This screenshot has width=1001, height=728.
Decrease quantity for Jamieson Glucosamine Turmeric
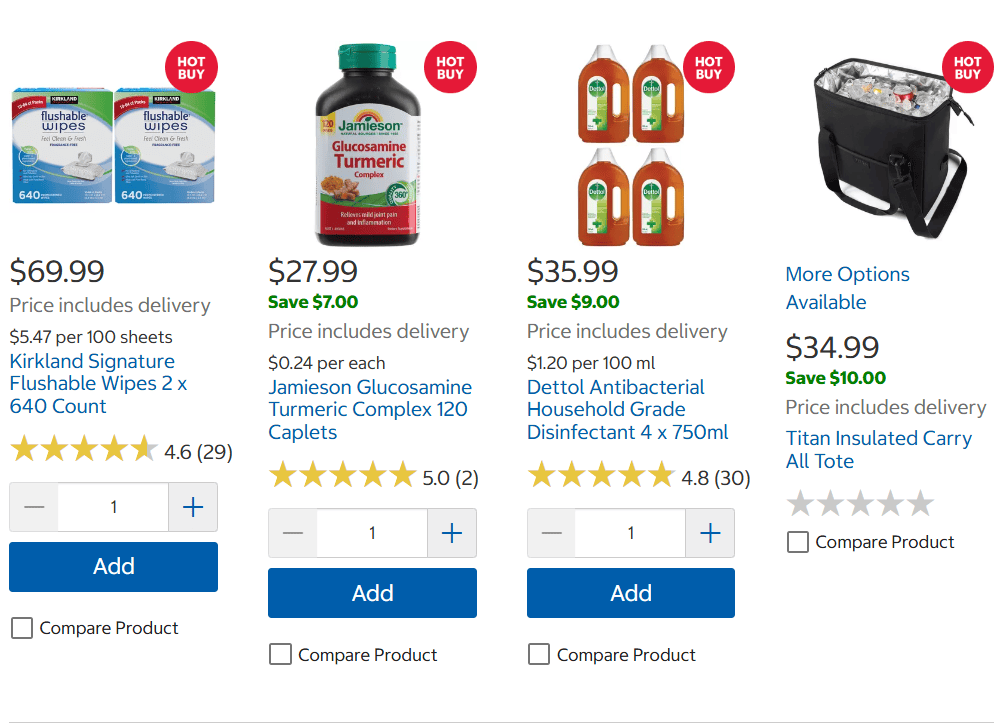293,533
